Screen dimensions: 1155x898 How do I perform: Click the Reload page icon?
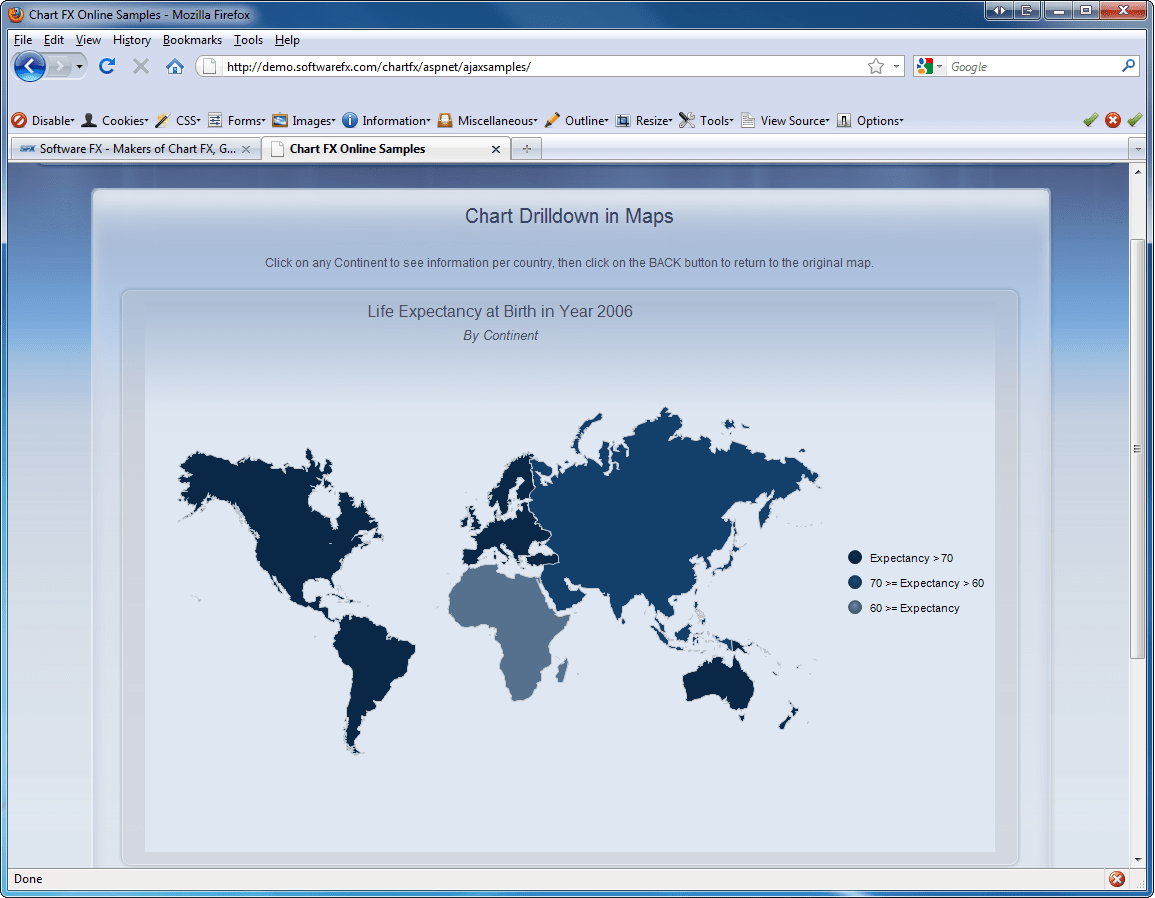107,66
